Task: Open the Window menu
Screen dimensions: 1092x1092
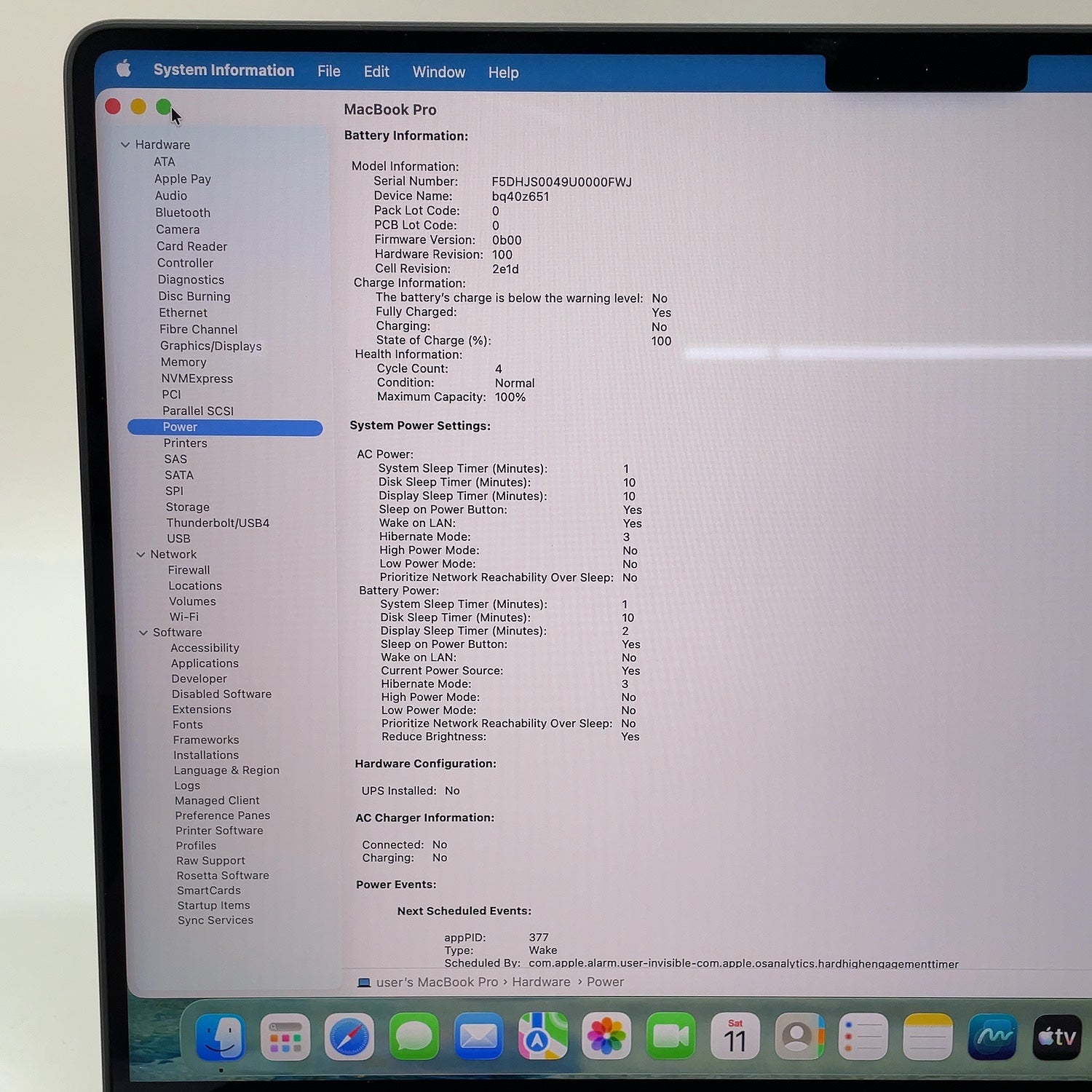Action: coord(438,72)
